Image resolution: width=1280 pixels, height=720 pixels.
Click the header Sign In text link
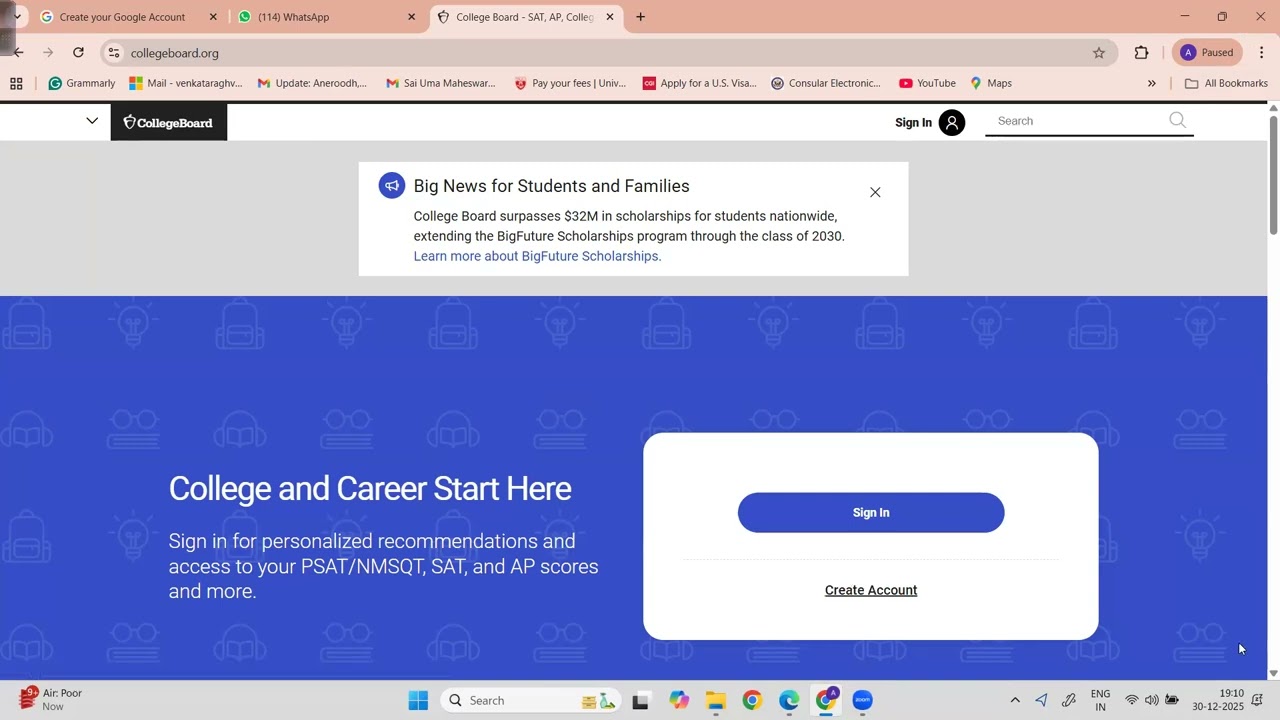tap(913, 123)
